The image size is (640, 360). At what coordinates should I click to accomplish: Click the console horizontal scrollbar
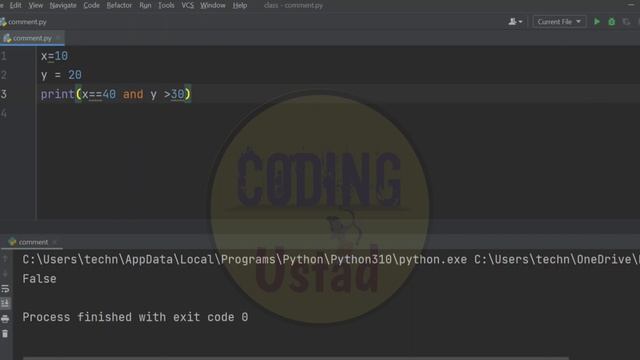point(296,358)
